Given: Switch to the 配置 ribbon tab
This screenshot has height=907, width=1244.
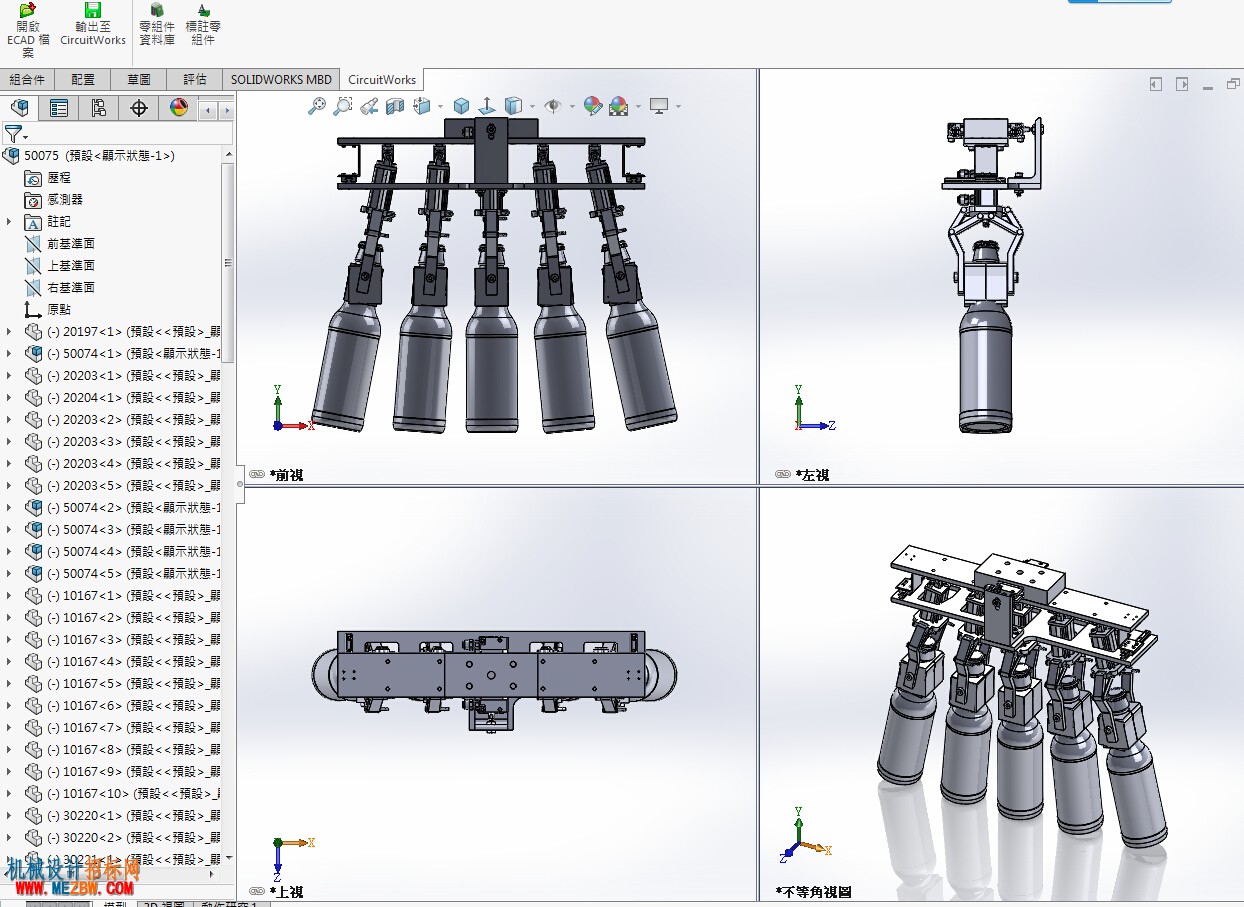Looking at the screenshot, I should pyautogui.click(x=83, y=79).
